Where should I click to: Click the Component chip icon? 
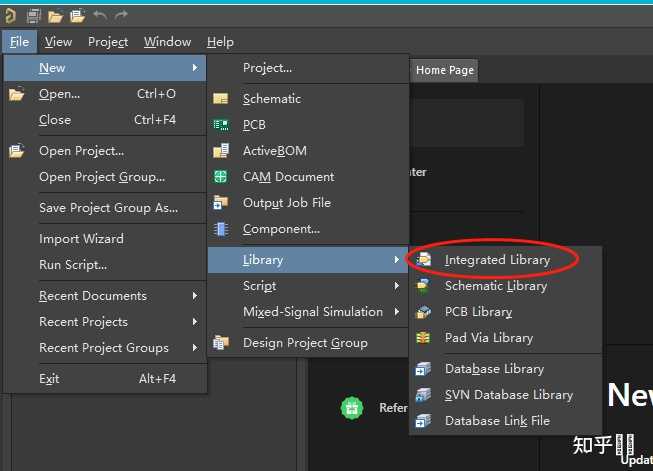[x=221, y=229]
